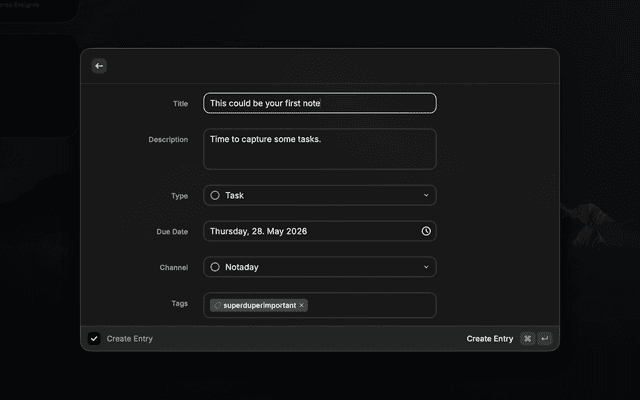Remove the superduperimportant tag
Viewport: 640px width, 400px height.
tap(302, 305)
